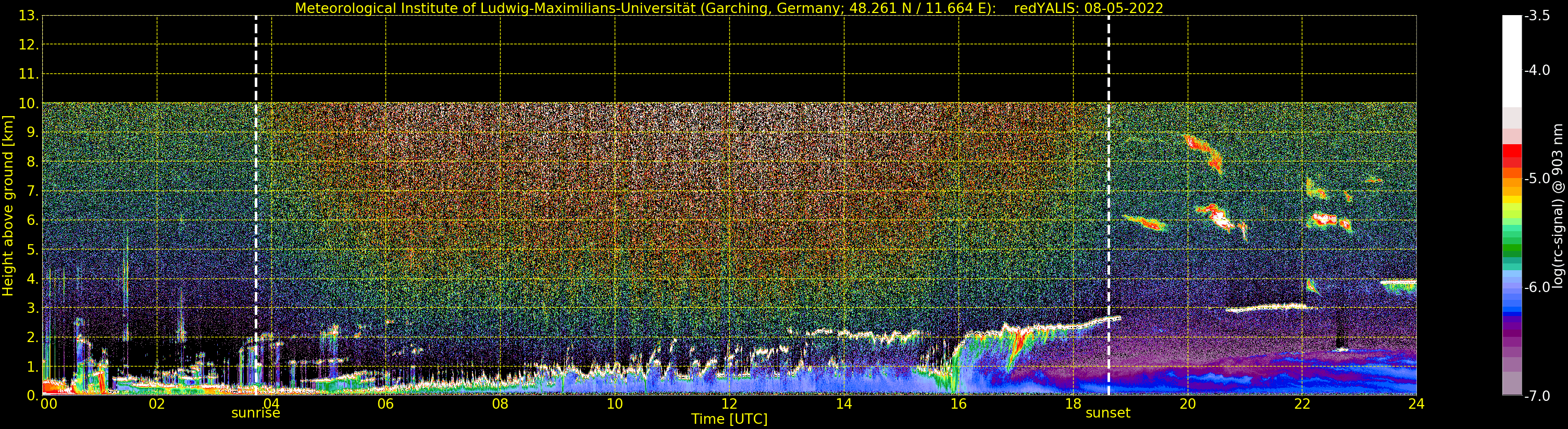Screen dimensions: 1568x429
Task: Click the cloud at 6 km just after sunset
Action: [x=1146, y=223]
